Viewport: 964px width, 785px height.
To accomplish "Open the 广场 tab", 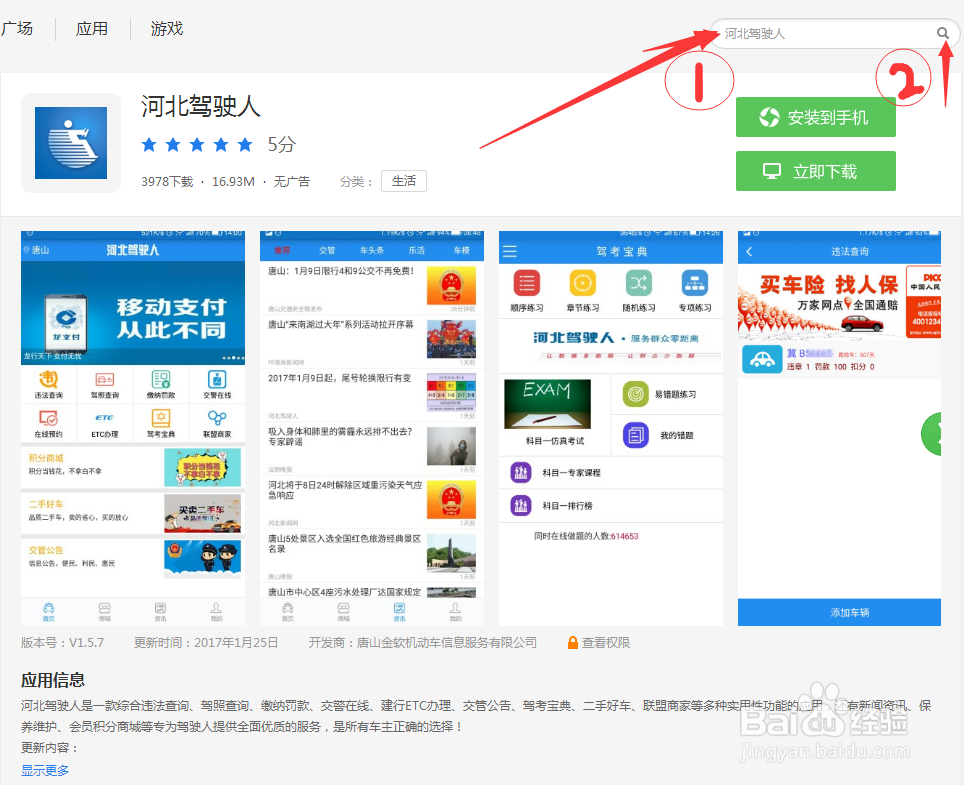I will [17, 29].
